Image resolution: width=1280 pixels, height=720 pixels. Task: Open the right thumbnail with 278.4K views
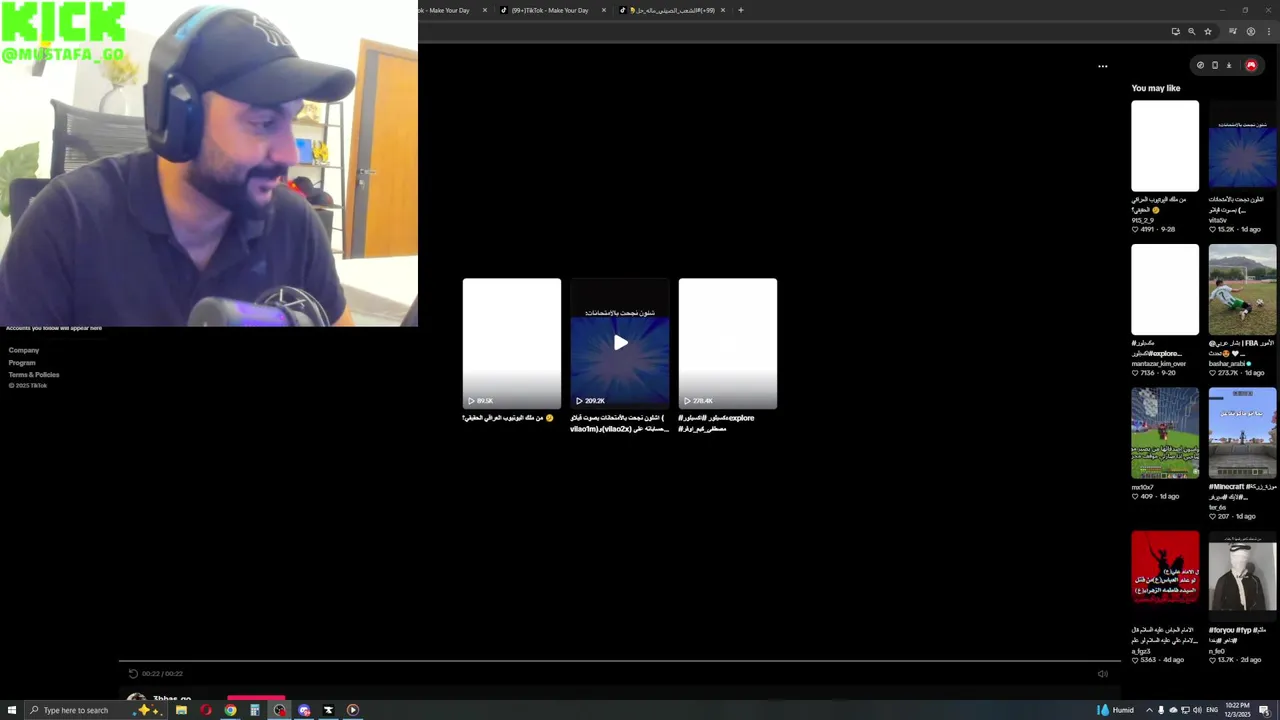[727, 343]
